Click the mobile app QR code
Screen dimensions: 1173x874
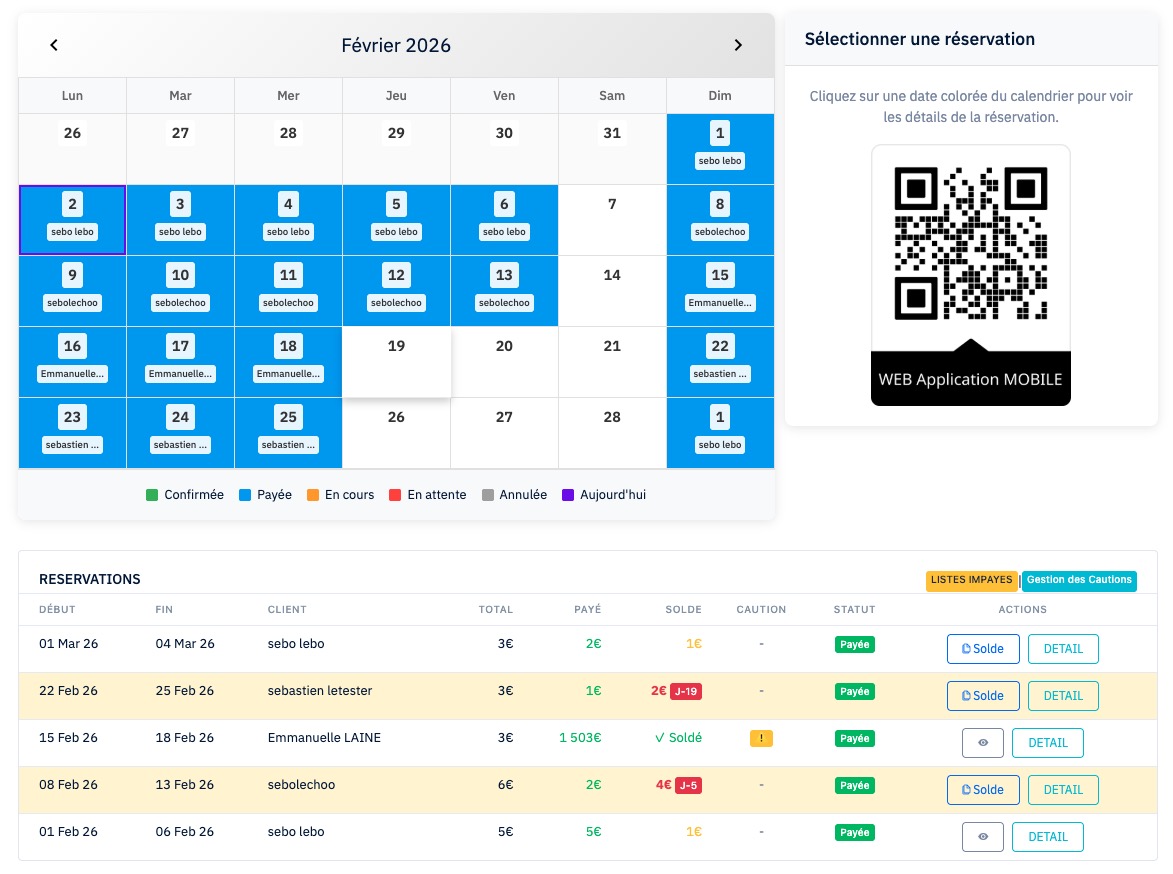click(970, 240)
